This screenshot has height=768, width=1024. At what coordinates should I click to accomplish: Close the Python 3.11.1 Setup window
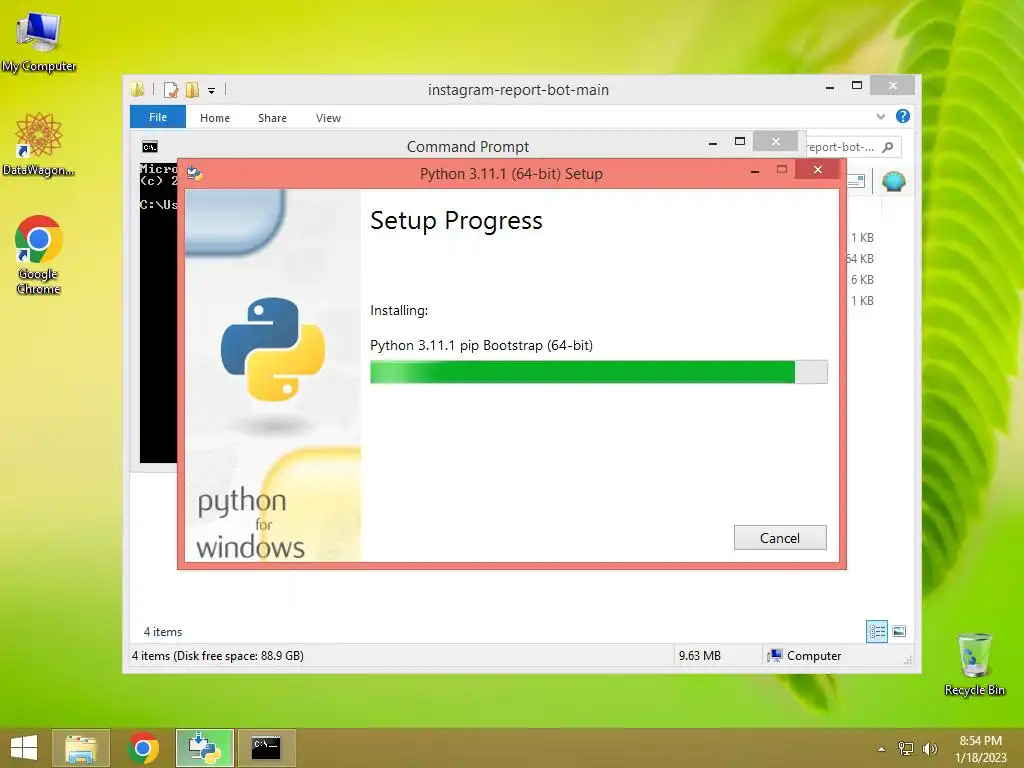pyautogui.click(x=817, y=170)
